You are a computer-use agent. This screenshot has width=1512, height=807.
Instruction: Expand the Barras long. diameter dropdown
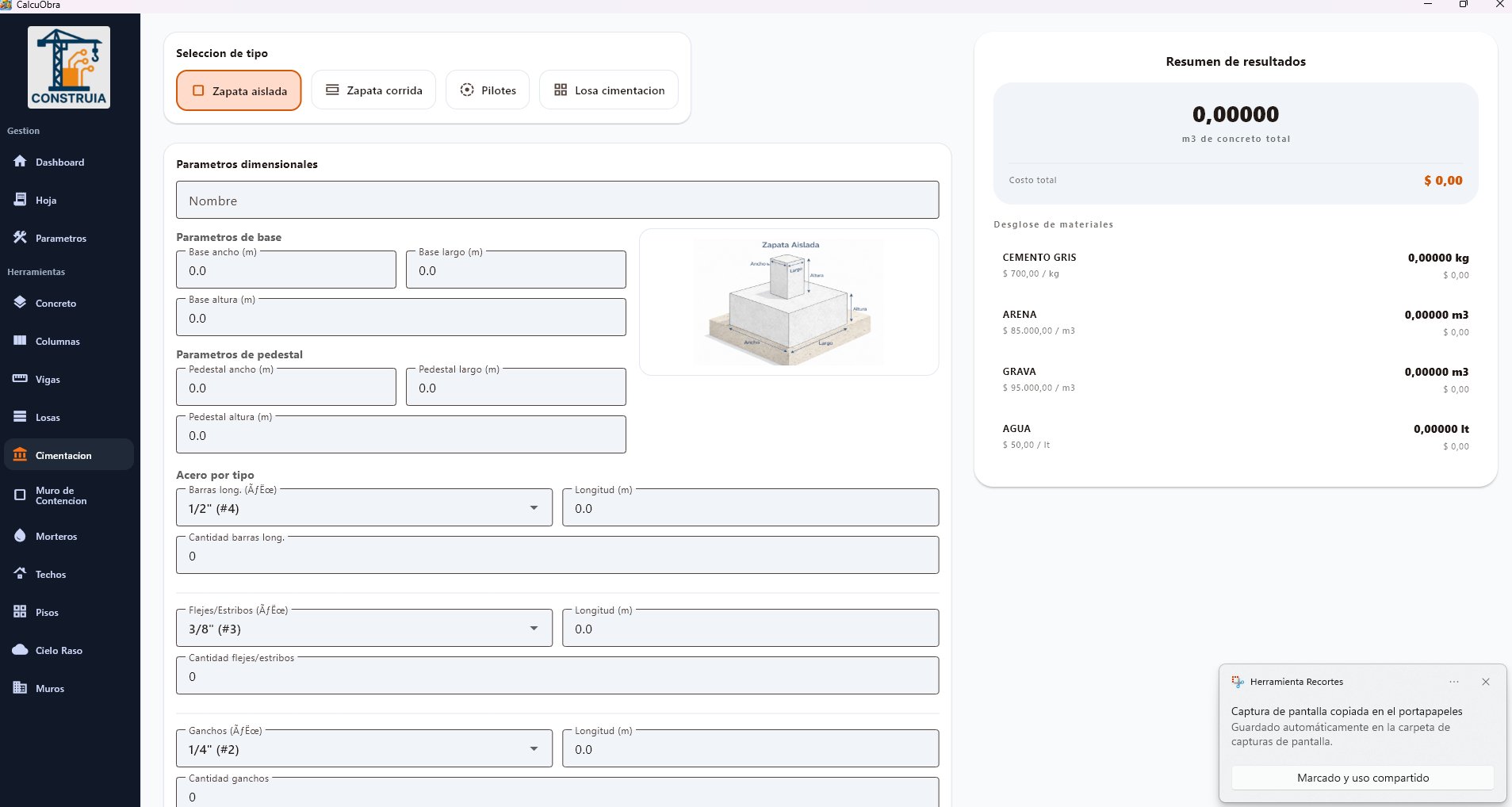coord(534,508)
